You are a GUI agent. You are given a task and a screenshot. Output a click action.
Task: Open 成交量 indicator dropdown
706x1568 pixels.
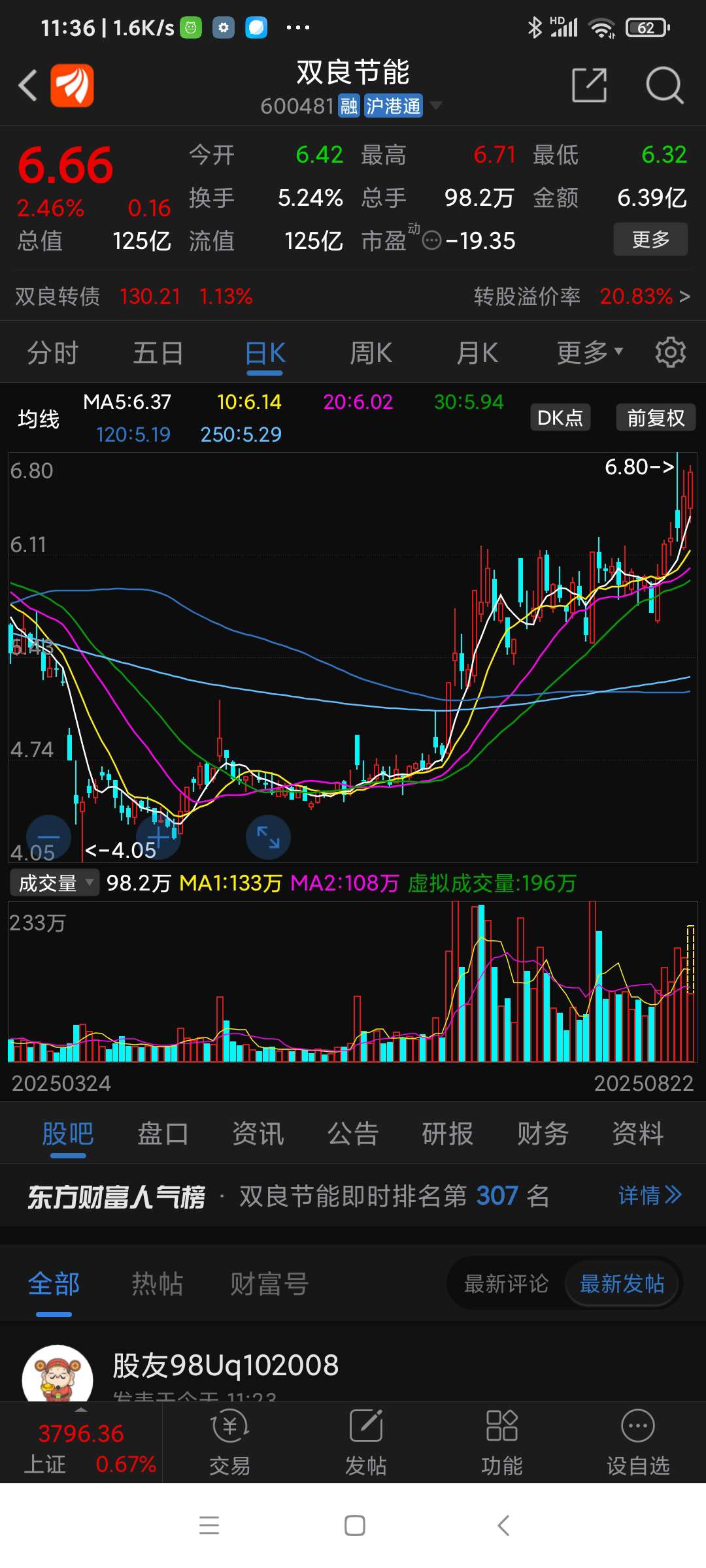pyautogui.click(x=54, y=883)
